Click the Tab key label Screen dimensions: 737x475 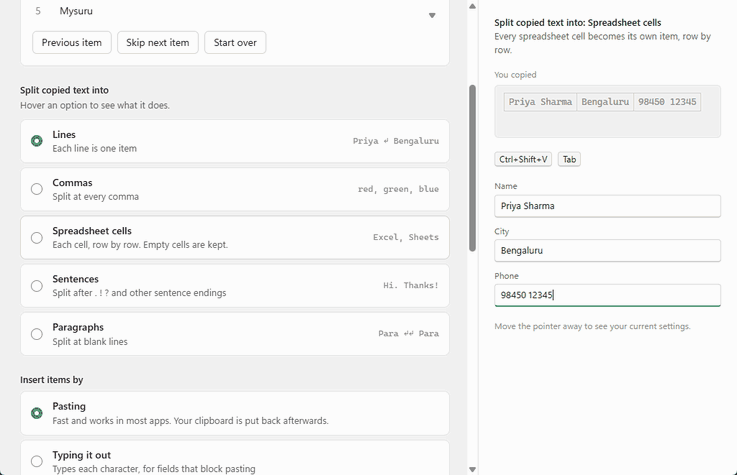coord(569,159)
